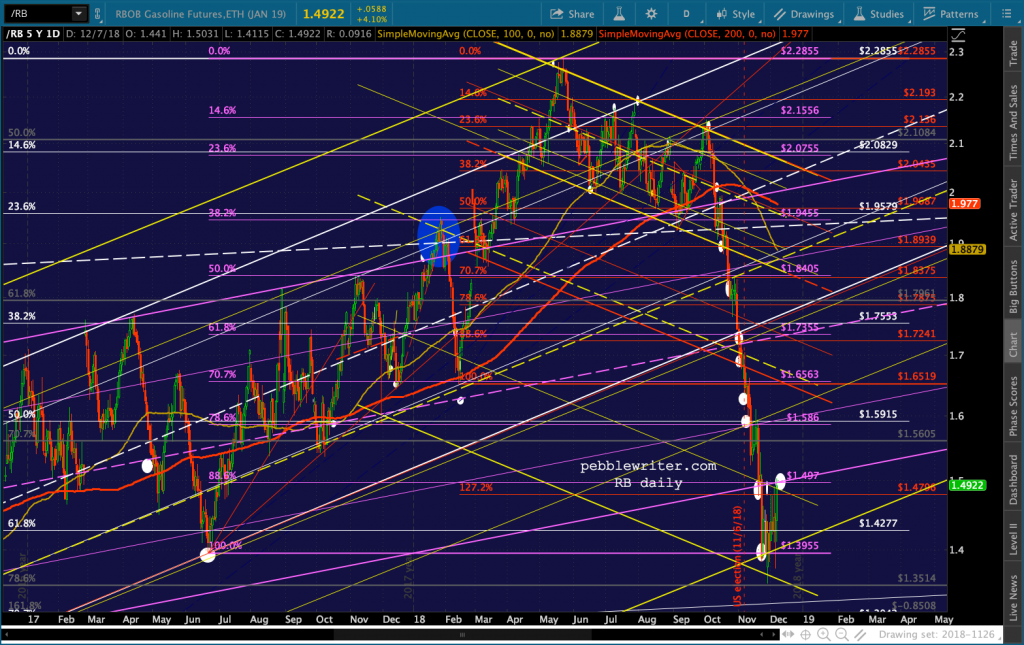Open the Drawing set: 2018-1126 selector

tap(940, 634)
